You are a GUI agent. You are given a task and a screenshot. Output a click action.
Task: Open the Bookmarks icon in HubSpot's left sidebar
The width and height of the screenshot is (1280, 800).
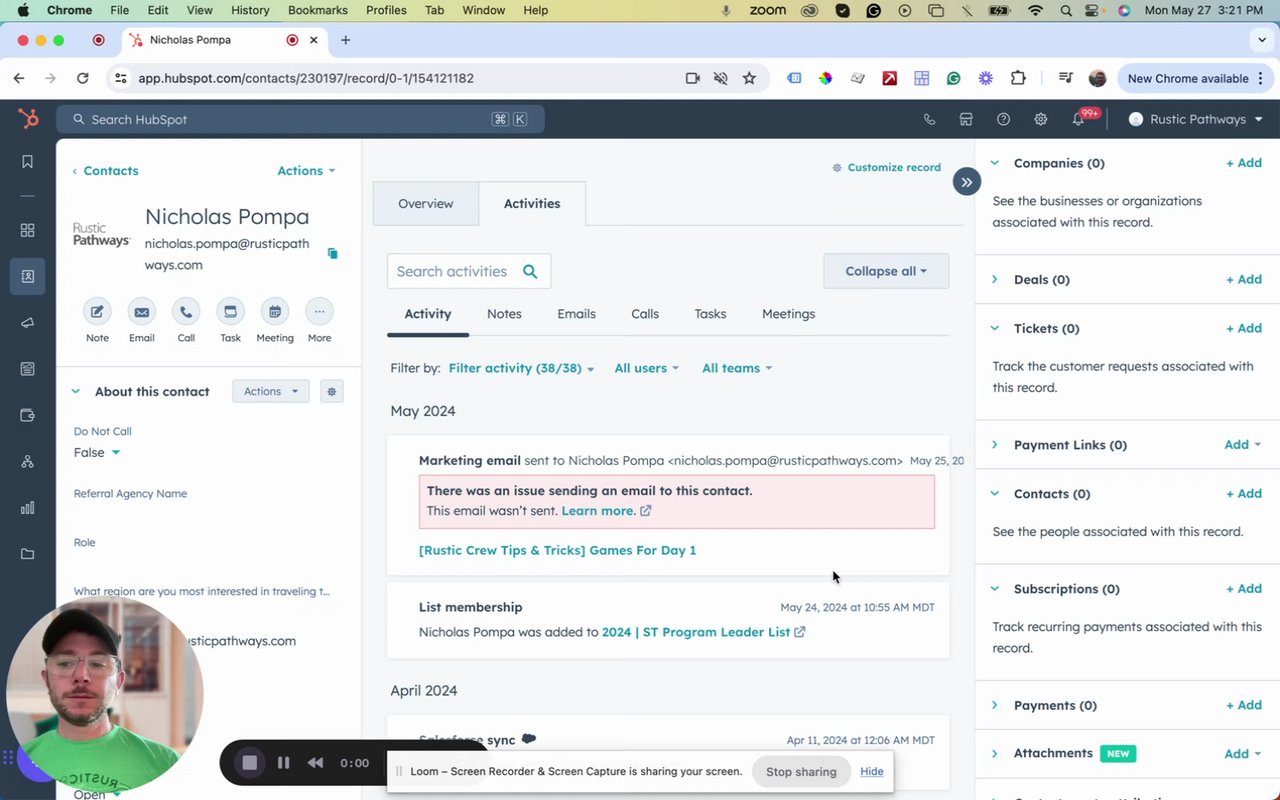tap(27, 162)
